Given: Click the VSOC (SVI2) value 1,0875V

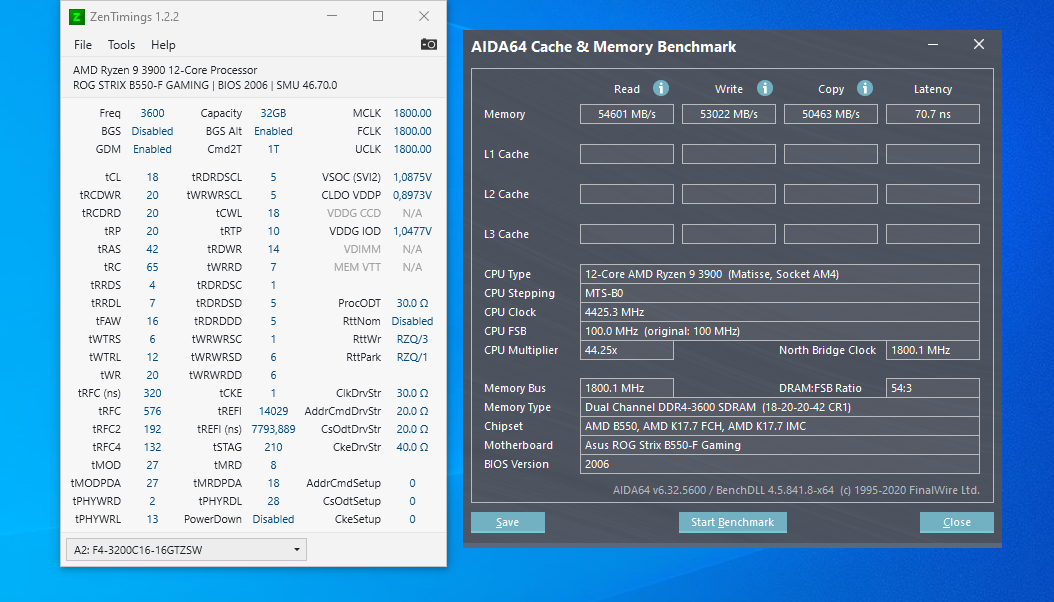Looking at the screenshot, I should [412, 177].
